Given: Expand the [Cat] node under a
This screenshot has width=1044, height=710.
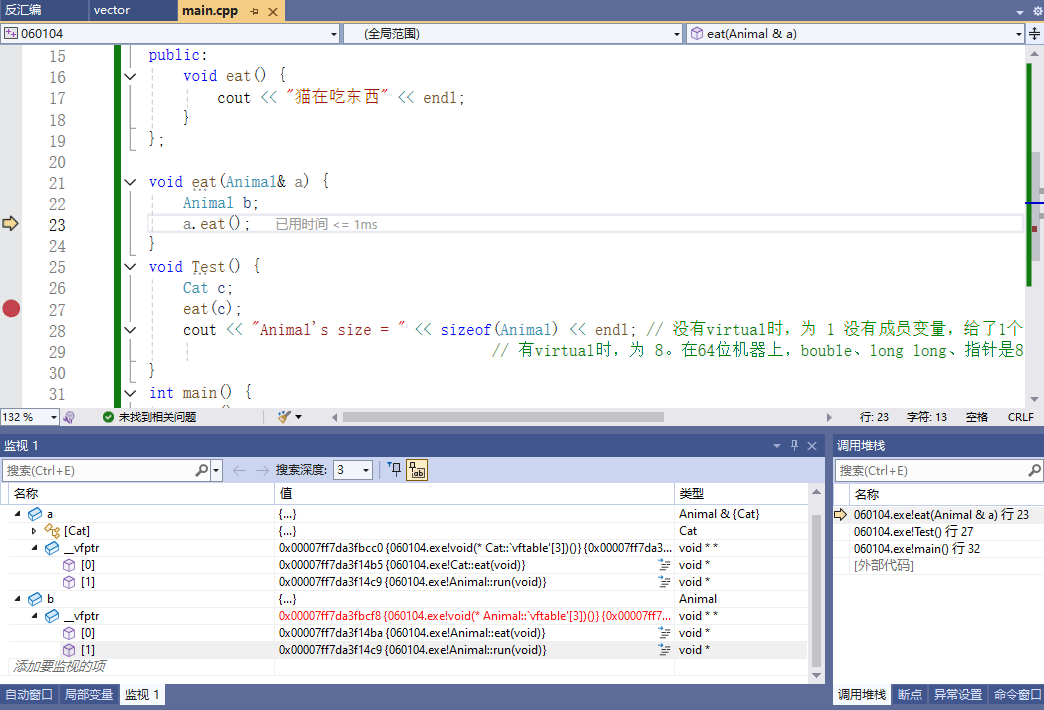Looking at the screenshot, I should coord(34,531).
